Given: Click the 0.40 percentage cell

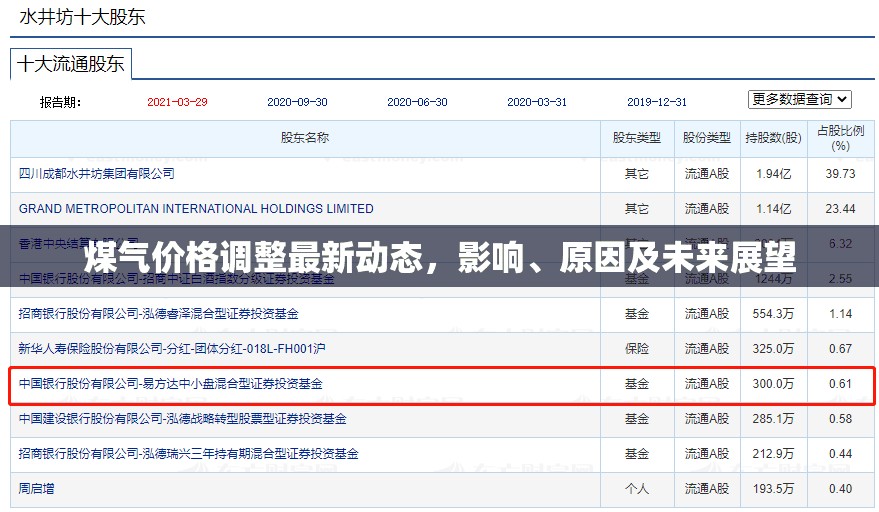Looking at the screenshot, I should coord(840,488).
